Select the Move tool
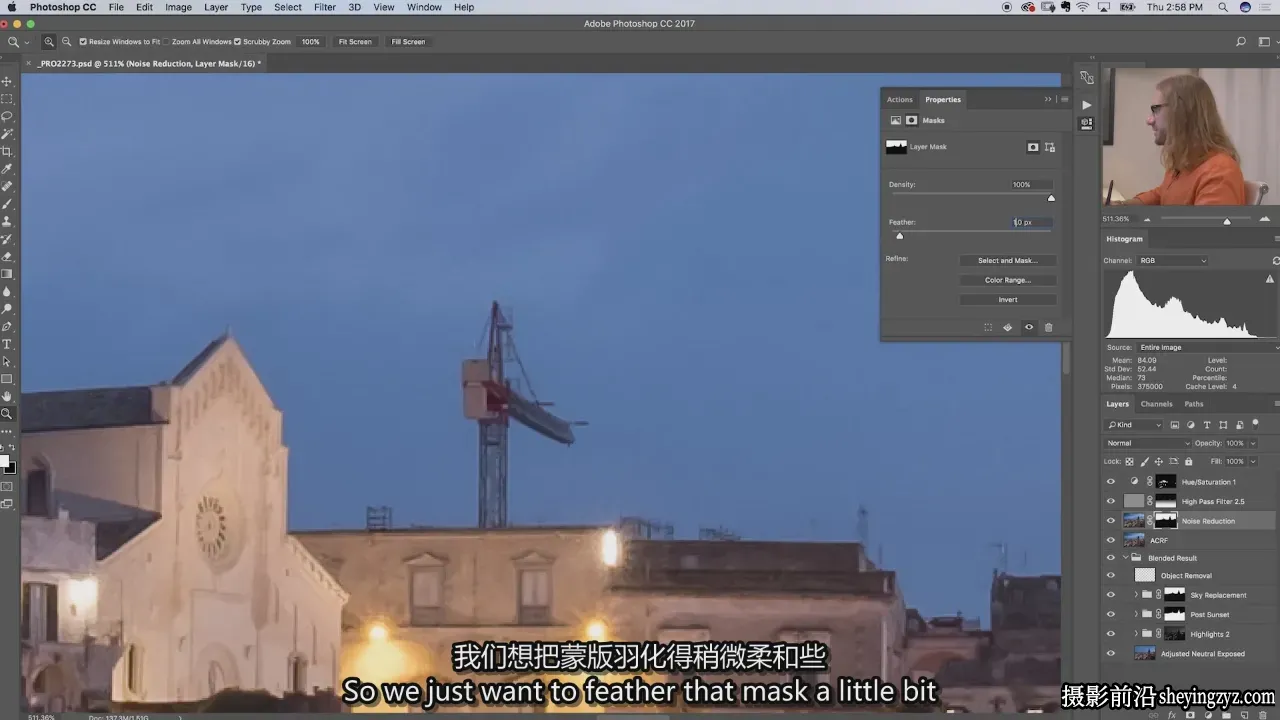This screenshot has height=720, width=1280. [7, 81]
